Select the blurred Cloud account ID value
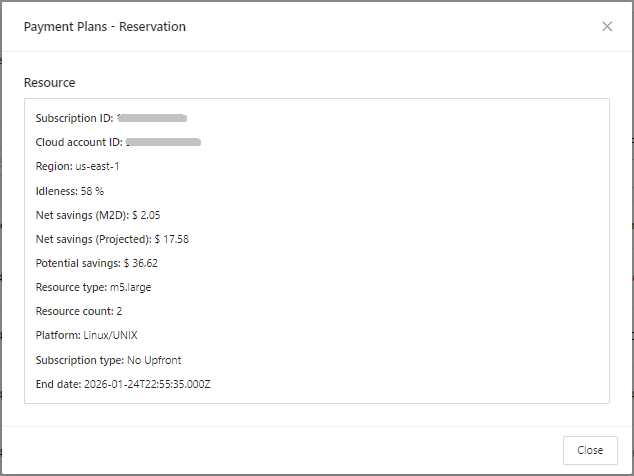The height and width of the screenshot is (476, 634). coord(165,142)
